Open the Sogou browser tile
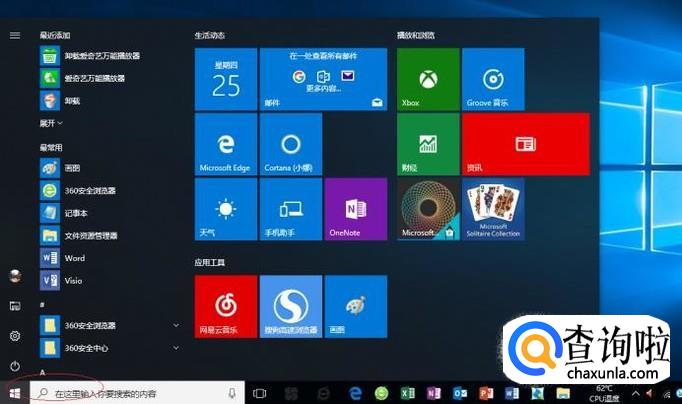Viewport: 682px width, 404px height. [x=290, y=307]
